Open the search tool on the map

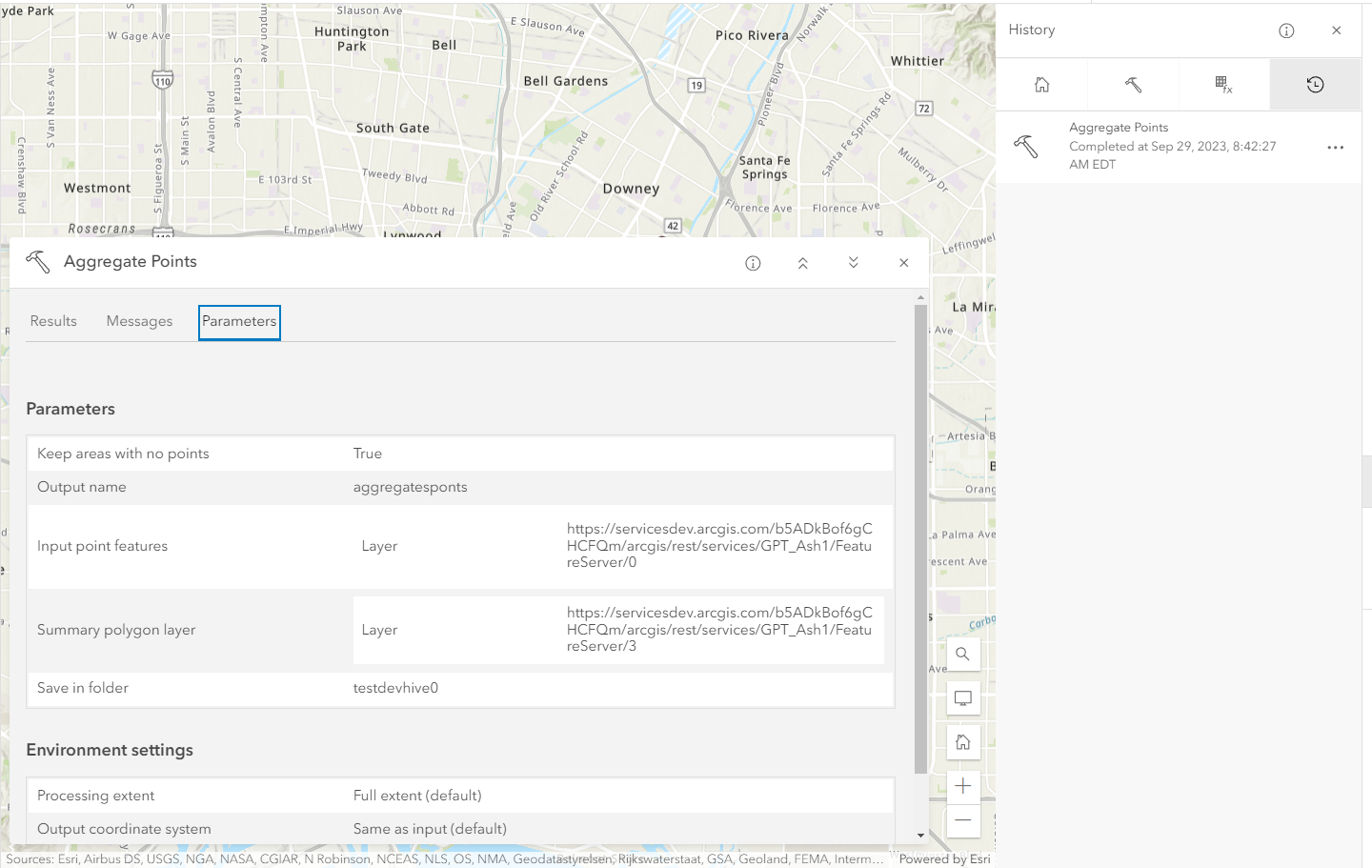tap(963, 654)
